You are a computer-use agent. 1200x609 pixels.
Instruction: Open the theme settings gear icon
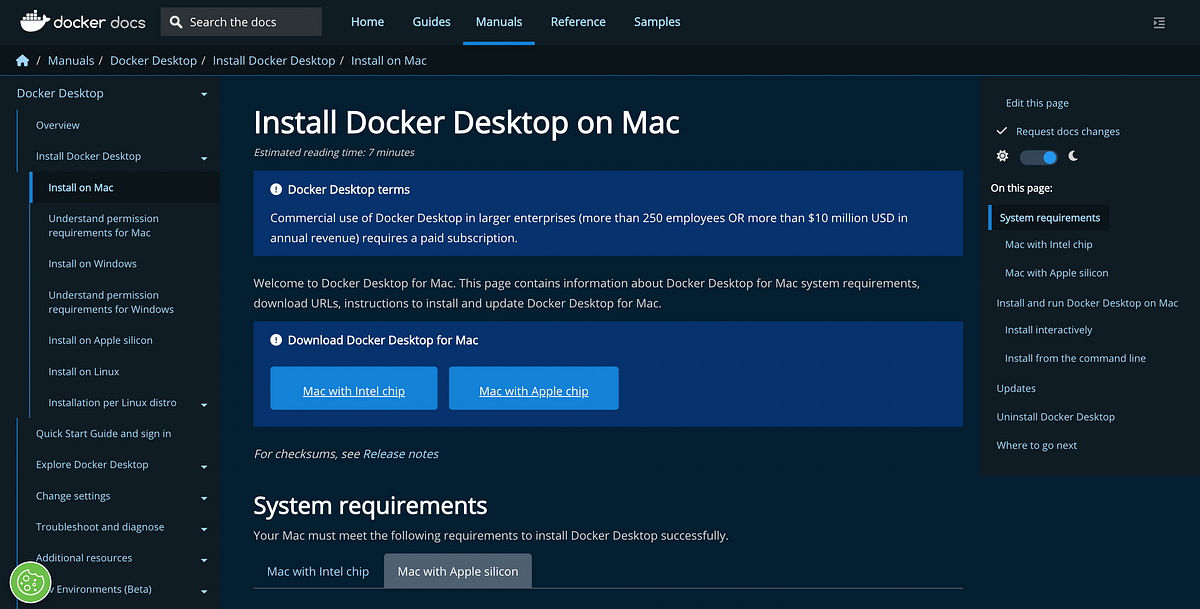point(1002,156)
